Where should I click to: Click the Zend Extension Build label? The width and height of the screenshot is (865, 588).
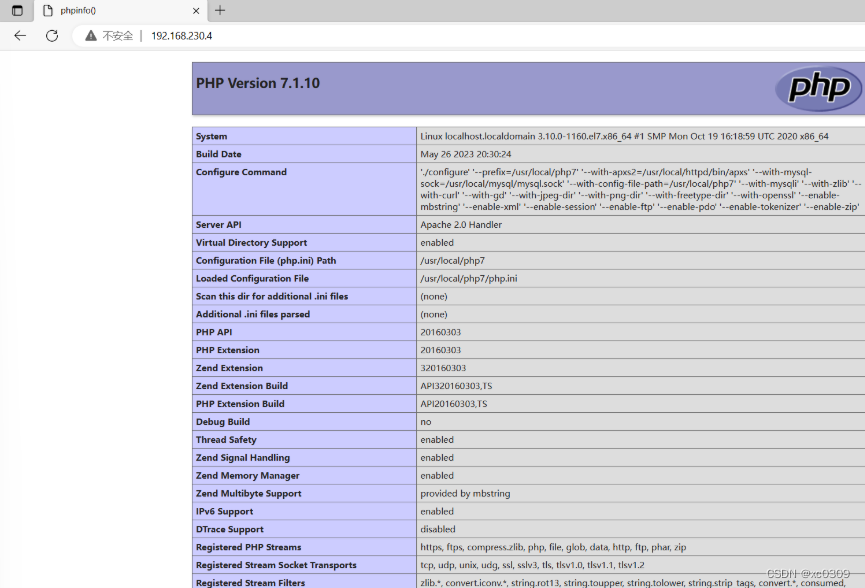(x=242, y=386)
